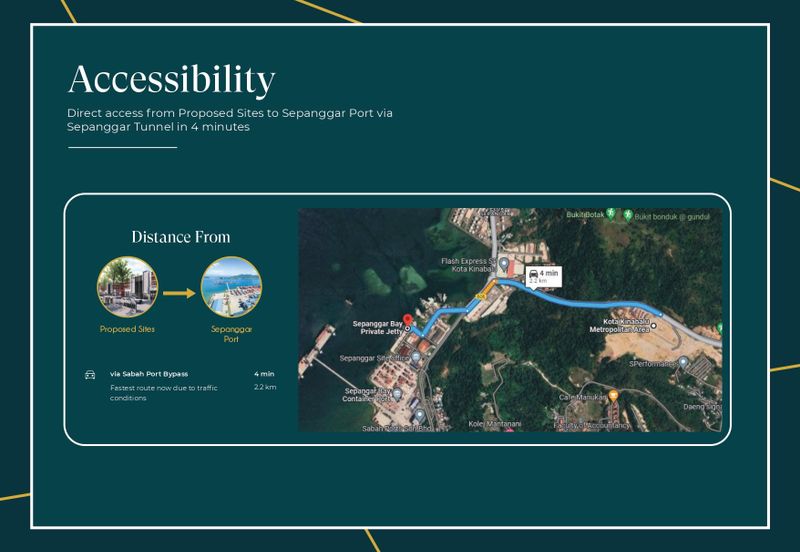
Task: Click the 2.2 km distance in route details
Action: click(x=265, y=387)
